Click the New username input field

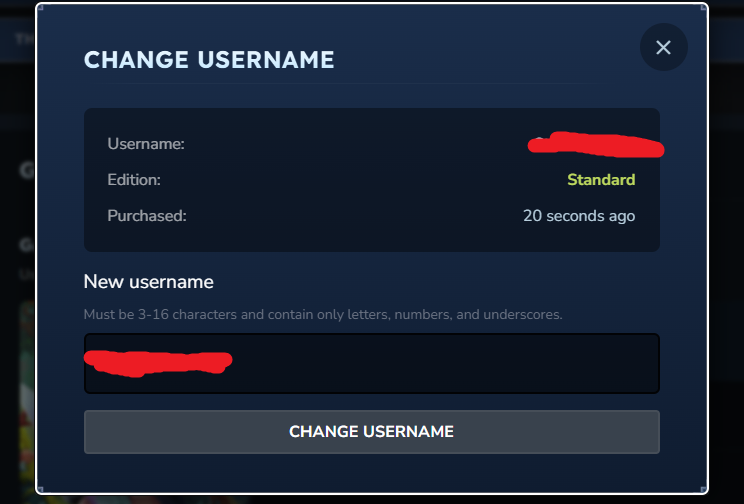(371, 363)
